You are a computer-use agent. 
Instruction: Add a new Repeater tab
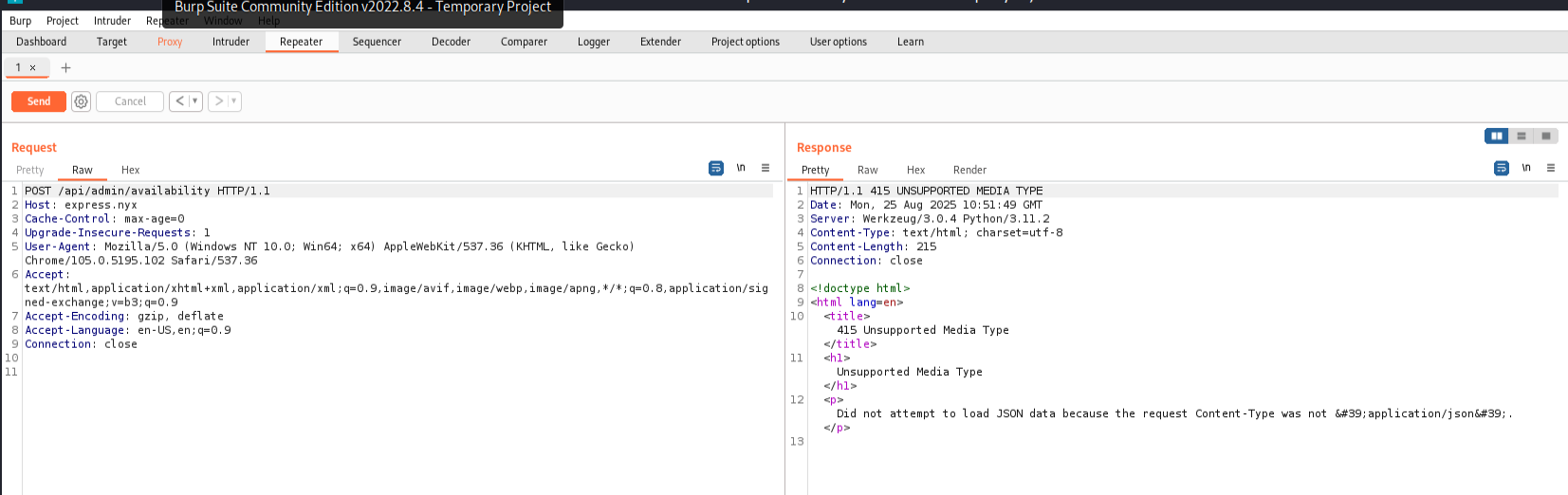65,67
